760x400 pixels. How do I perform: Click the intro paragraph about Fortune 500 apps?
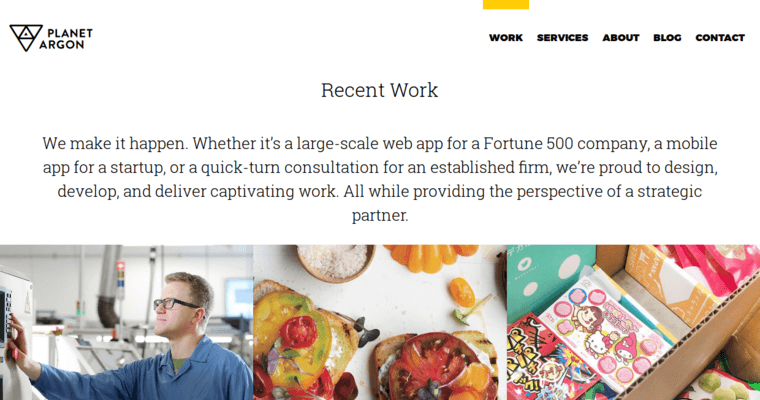pos(379,179)
